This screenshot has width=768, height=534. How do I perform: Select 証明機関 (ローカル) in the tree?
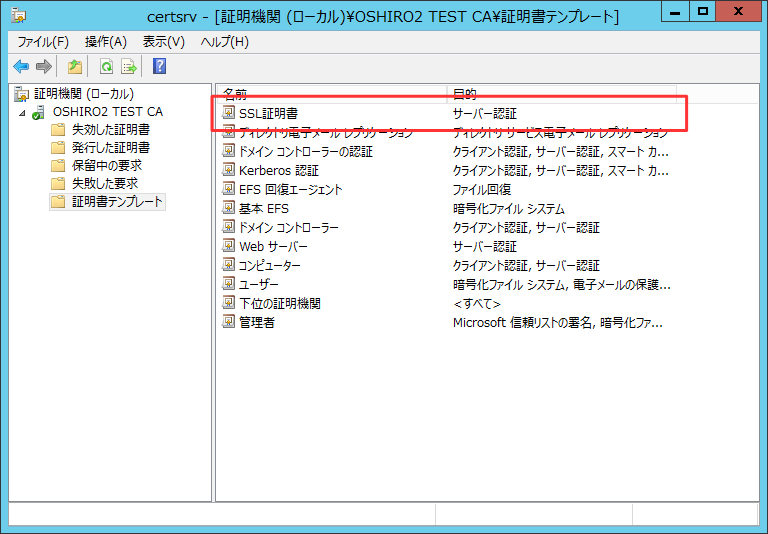[84, 94]
